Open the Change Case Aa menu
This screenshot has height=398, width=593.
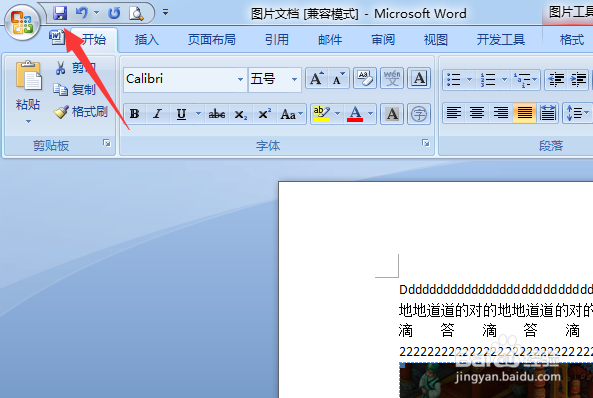[x=291, y=113]
